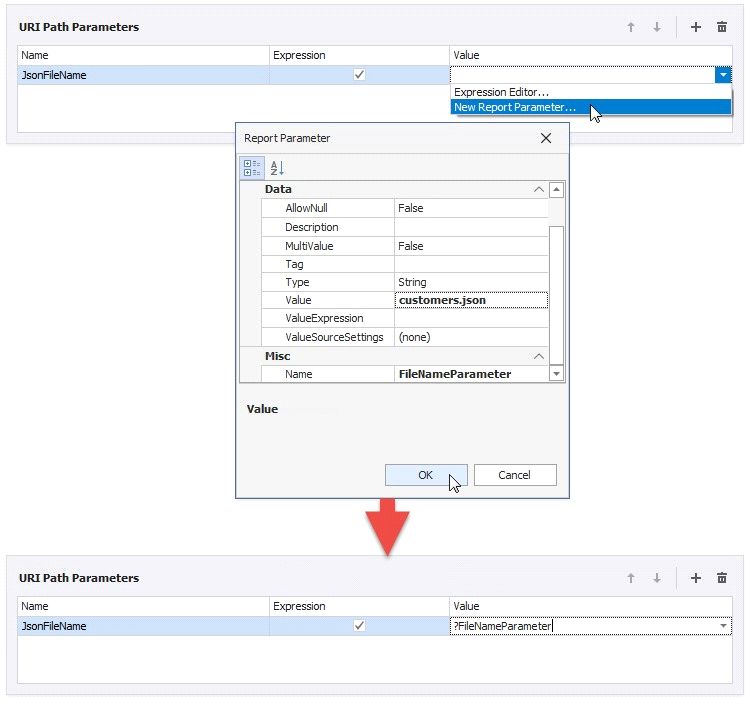Toggle Expression checkbox in top JsonFileName row
Image resolution: width=750 pixels, height=703 pixels.
[360, 75]
